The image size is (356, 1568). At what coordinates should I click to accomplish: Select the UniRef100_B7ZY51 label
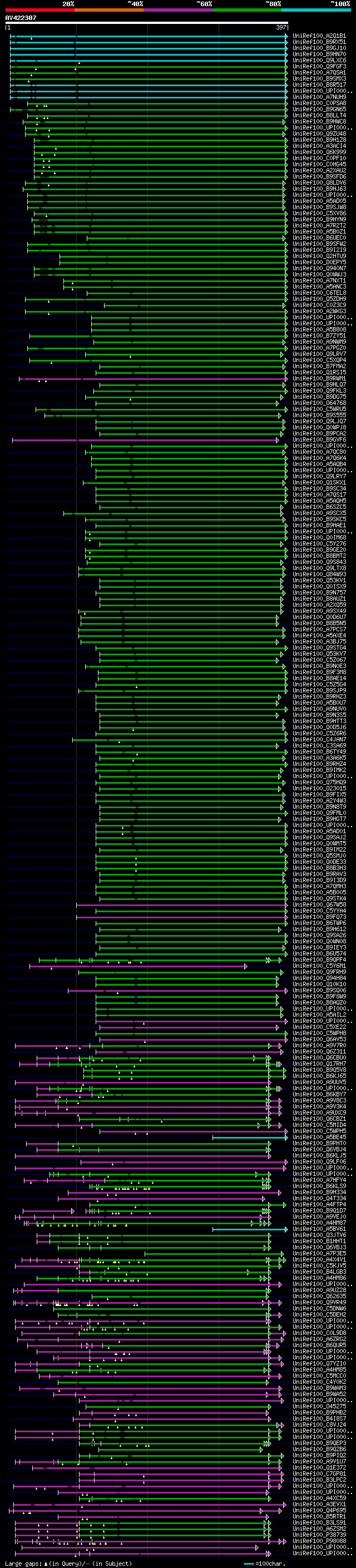319,336
